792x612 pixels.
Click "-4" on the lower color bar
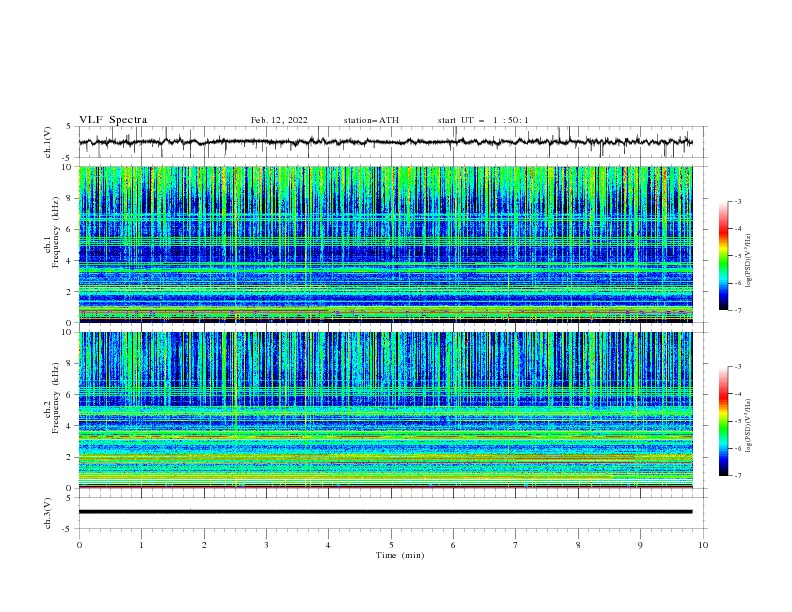[x=737, y=394]
